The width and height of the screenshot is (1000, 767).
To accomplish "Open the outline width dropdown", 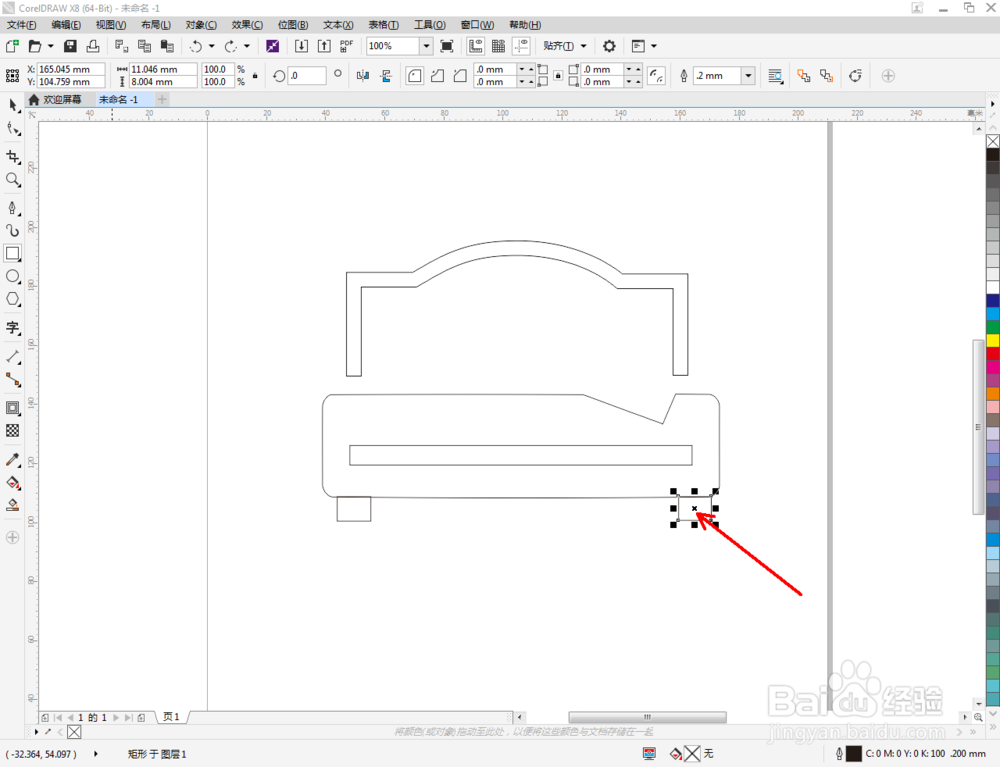I will (x=749, y=76).
